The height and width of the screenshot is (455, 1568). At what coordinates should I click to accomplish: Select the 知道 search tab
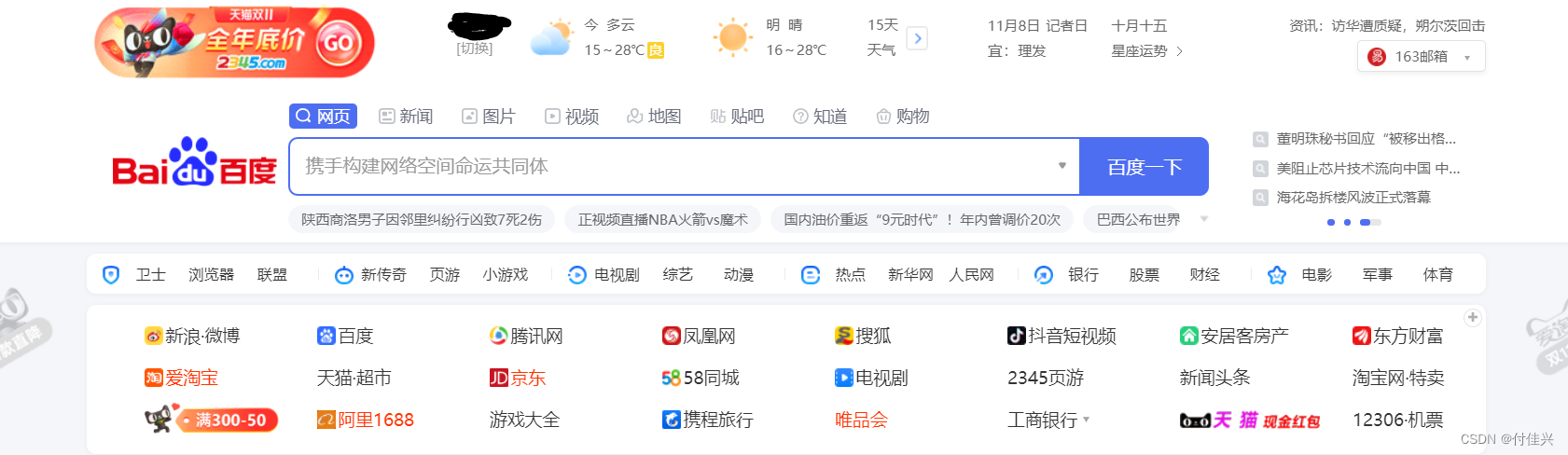click(x=820, y=116)
